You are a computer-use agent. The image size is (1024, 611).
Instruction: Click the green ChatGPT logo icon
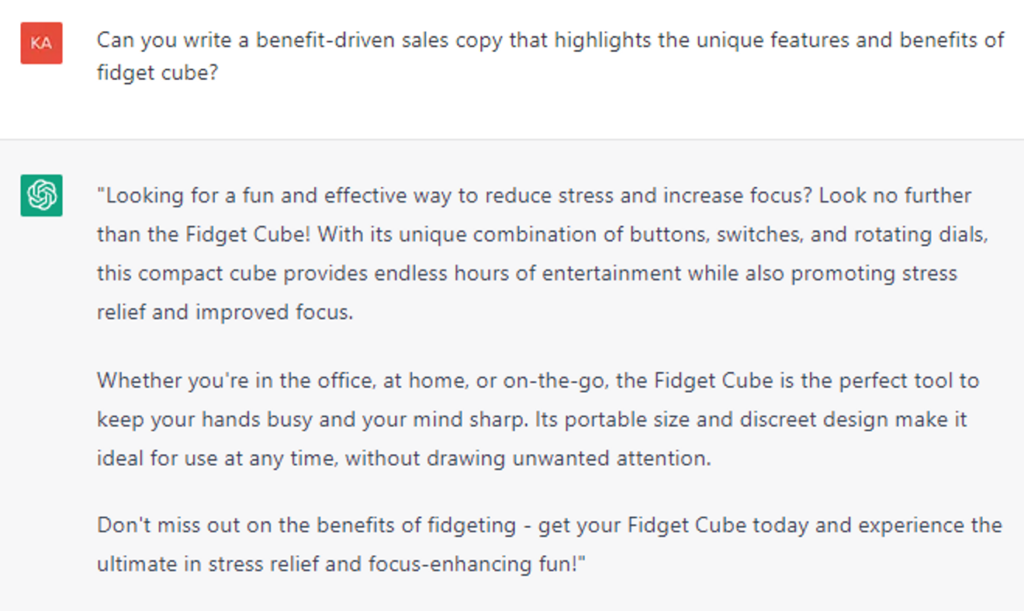pyautogui.click(x=41, y=195)
